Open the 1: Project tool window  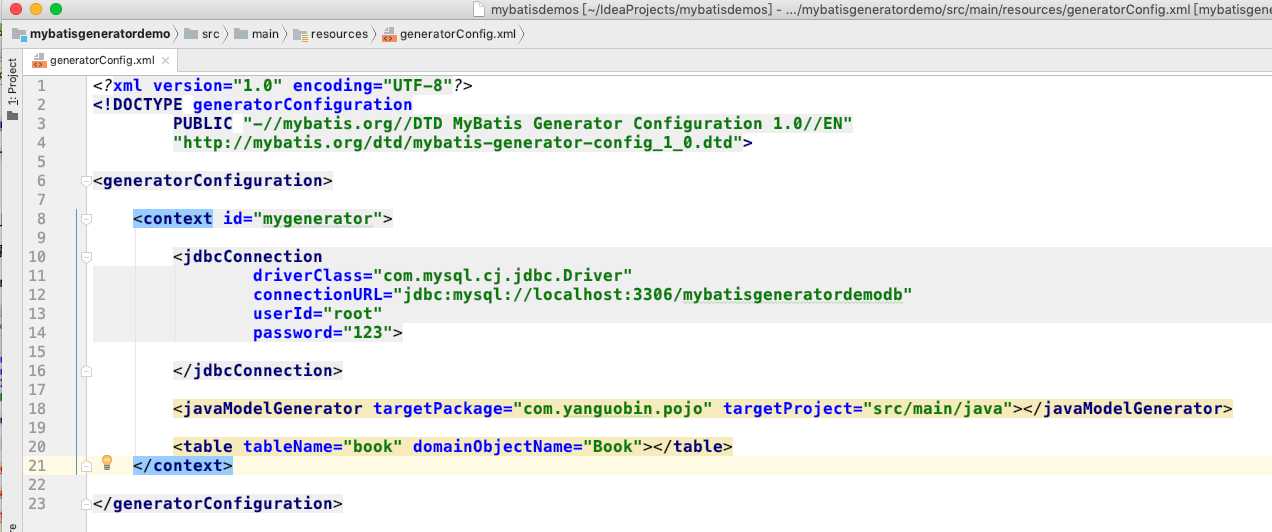[x=12, y=90]
